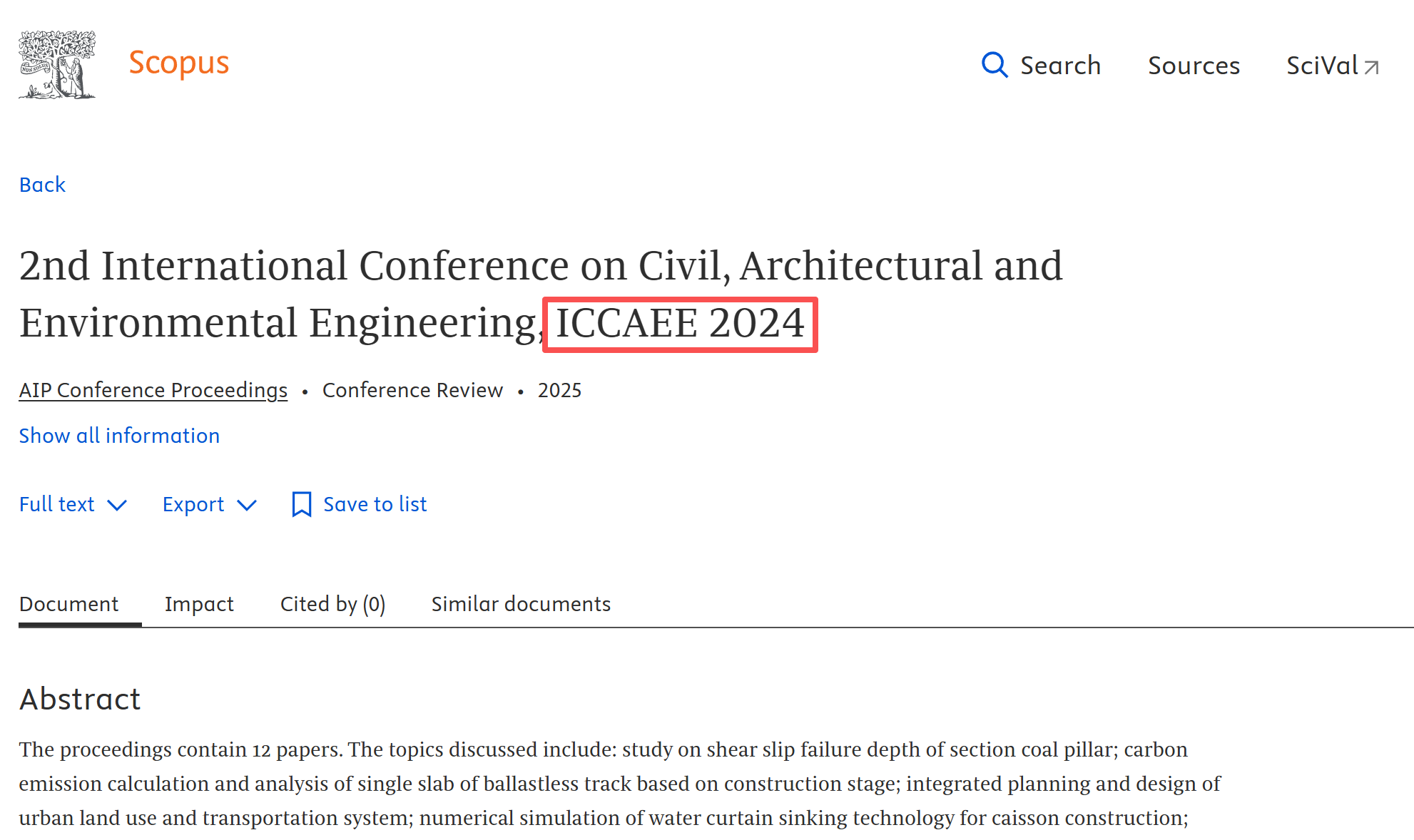Open the Cited by (0) tab
The width and height of the screenshot is (1414, 840).
tap(332, 604)
